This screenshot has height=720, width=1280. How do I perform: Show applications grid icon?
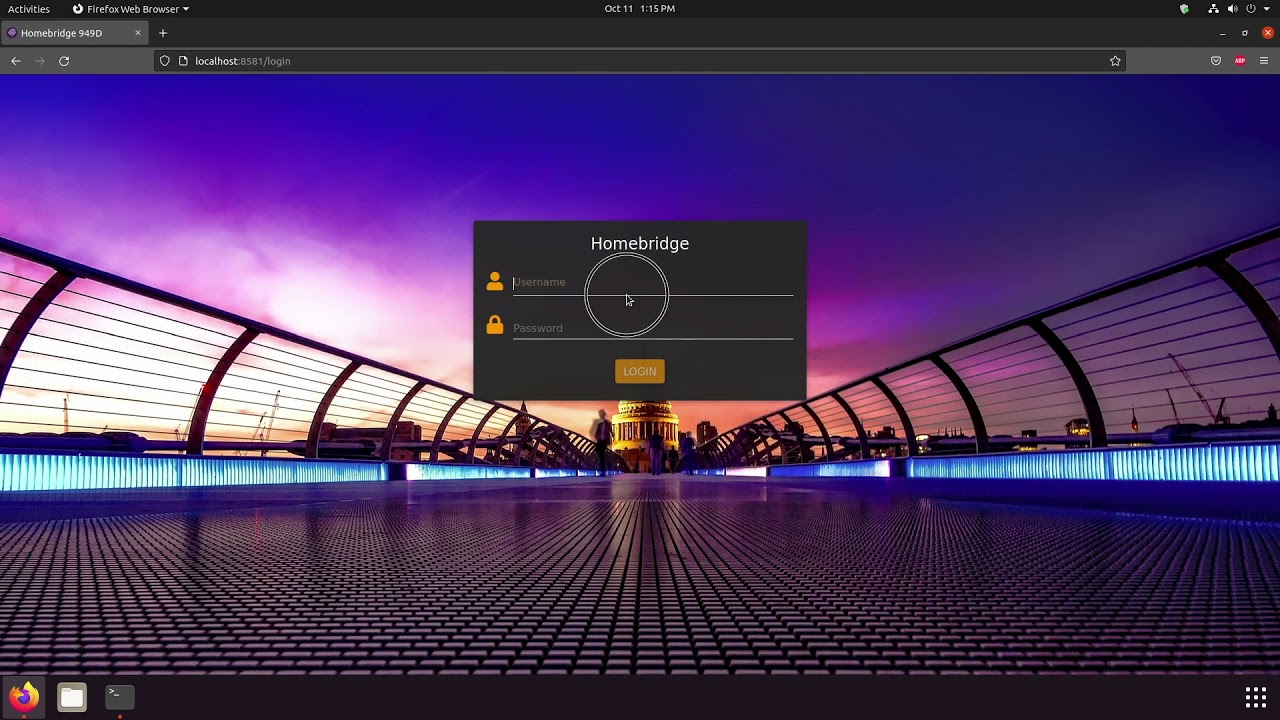(1256, 697)
